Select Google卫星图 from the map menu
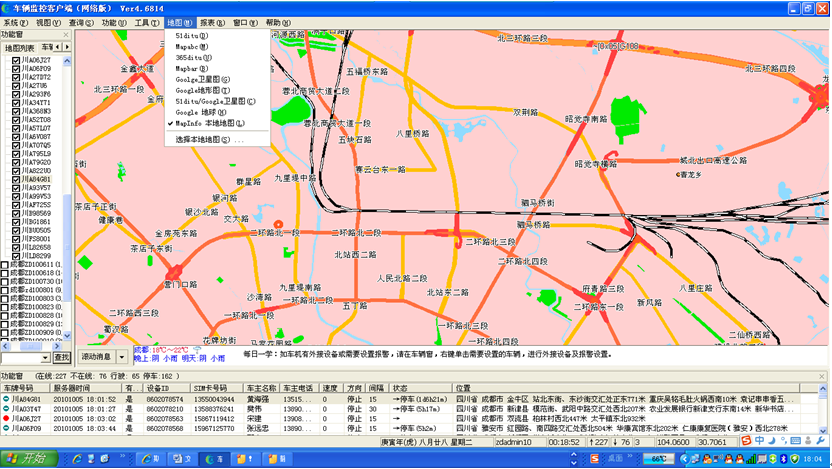 [202, 79]
